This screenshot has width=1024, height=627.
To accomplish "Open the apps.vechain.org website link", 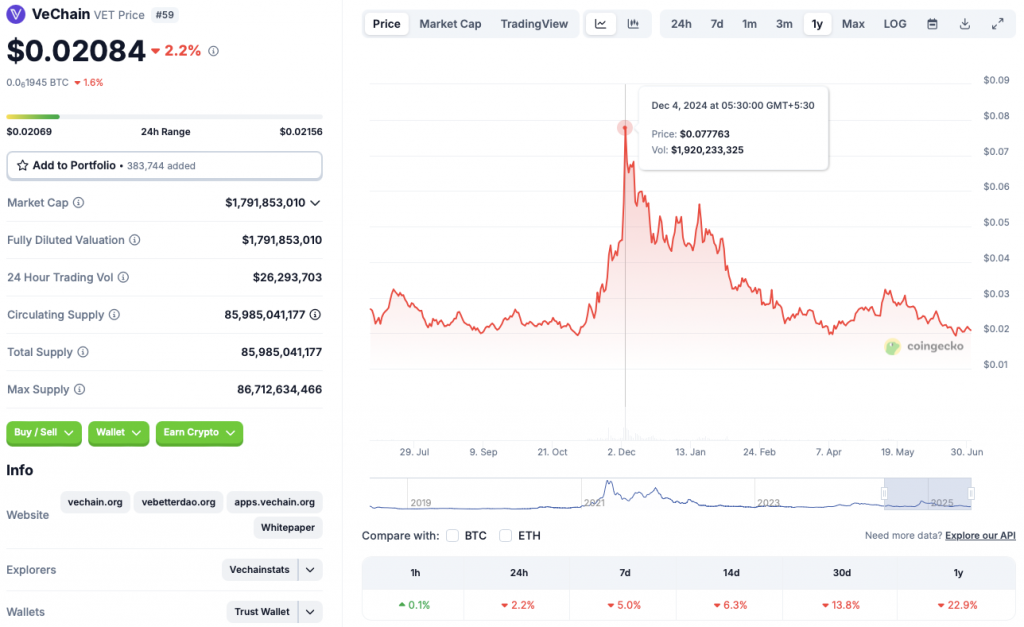I will click(274, 502).
